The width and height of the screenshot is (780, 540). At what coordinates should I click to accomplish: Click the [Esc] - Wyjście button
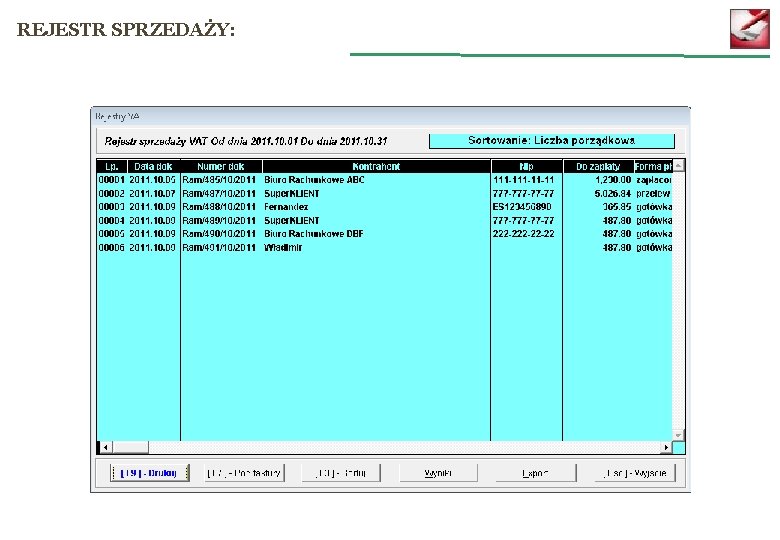635,473
